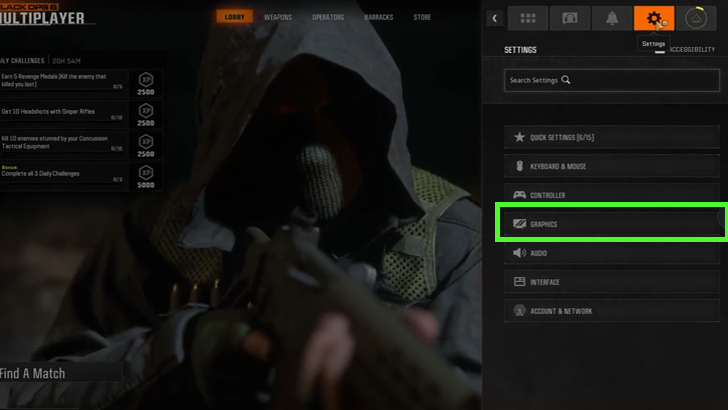This screenshot has width=728, height=410.
Task: Open Interface settings
Action: [x=612, y=281]
